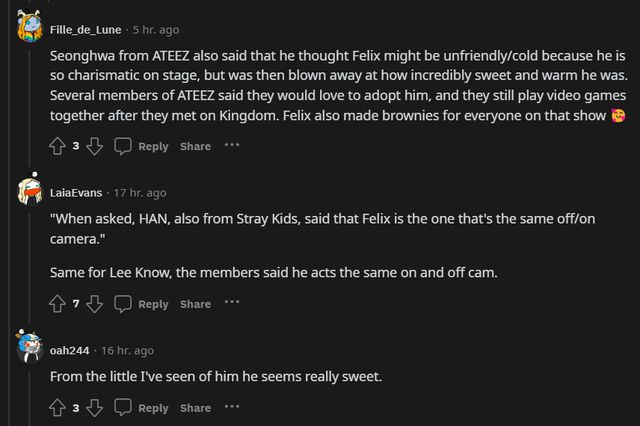Open Fille_de_Lune's user profile link
The width and height of the screenshot is (640, 426).
click(85, 29)
